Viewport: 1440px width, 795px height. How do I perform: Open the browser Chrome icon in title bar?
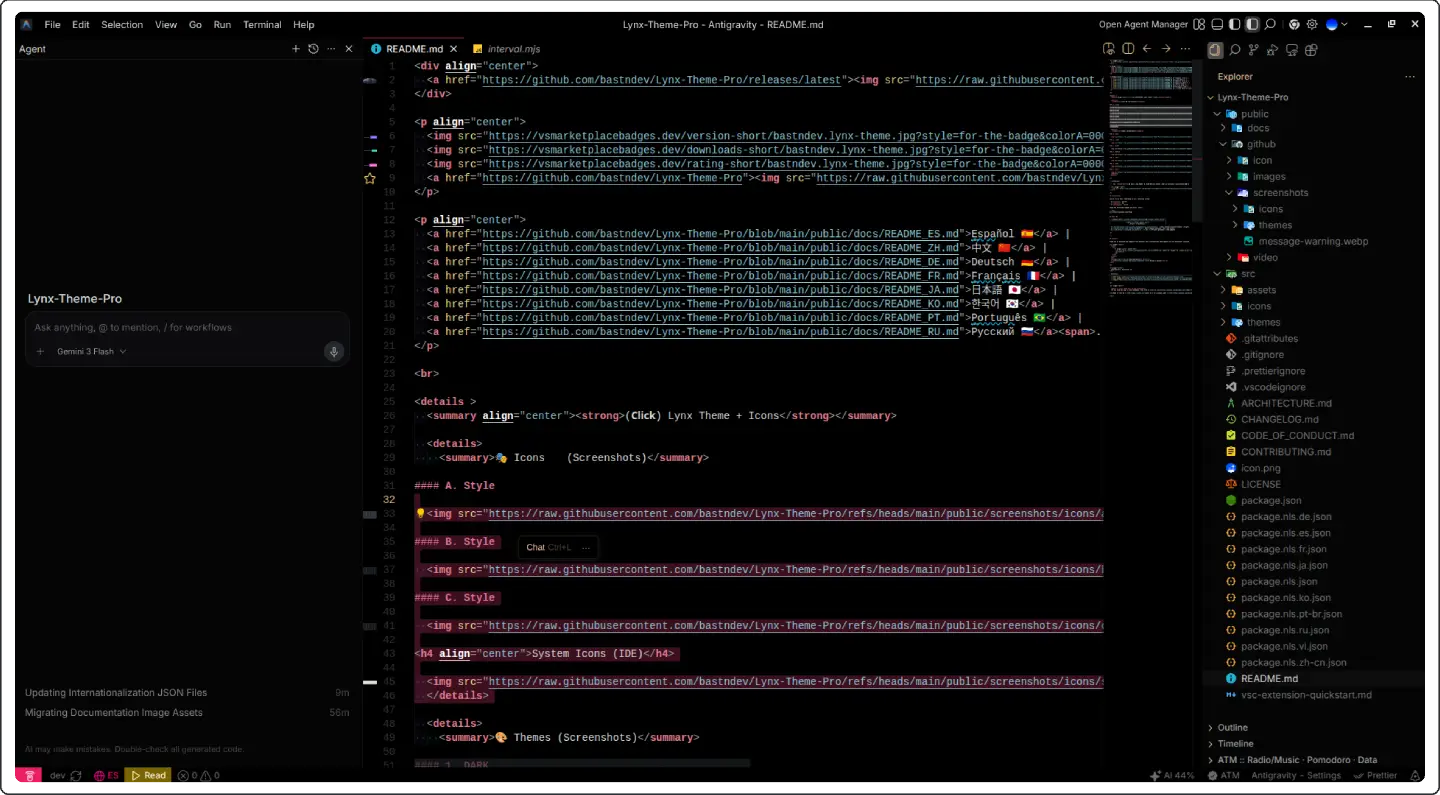(1294, 24)
